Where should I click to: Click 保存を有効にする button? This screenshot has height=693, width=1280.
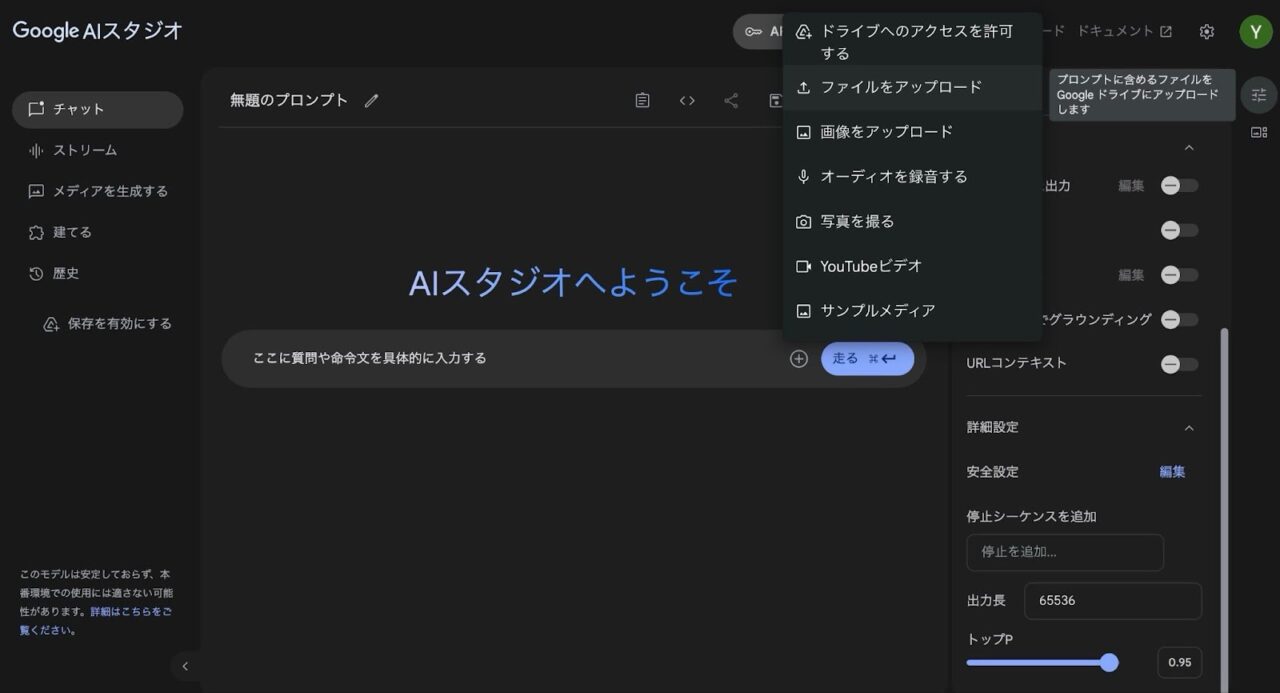(107, 324)
